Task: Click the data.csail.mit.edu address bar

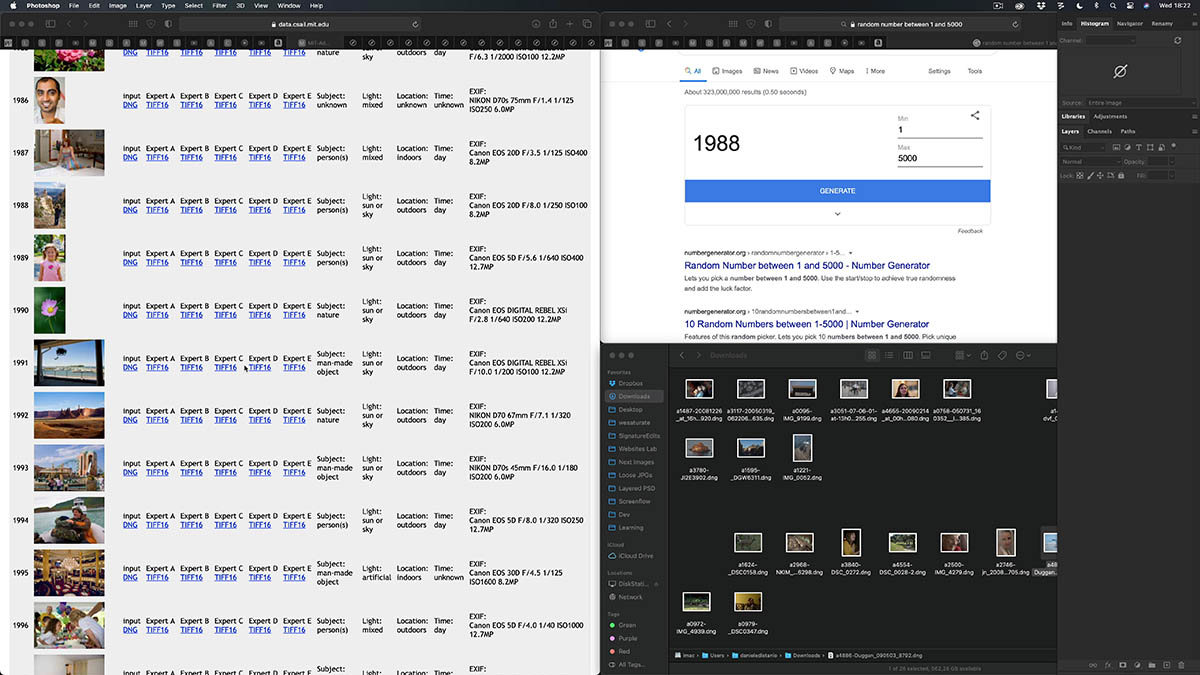Action: pos(300,23)
